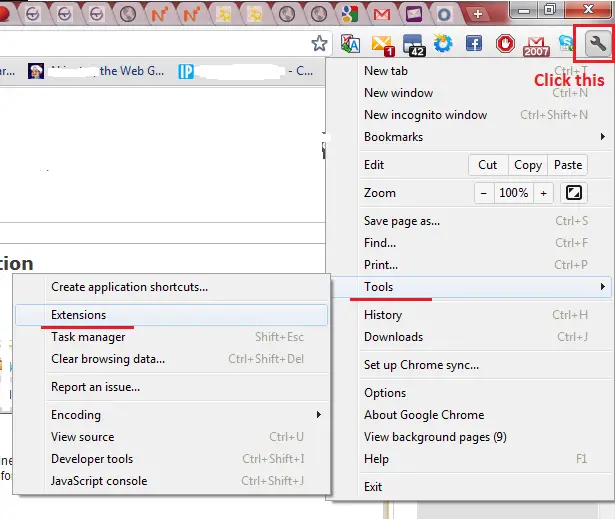Switch to the second yellow icon tab
The image size is (615, 519).
coord(255,14)
